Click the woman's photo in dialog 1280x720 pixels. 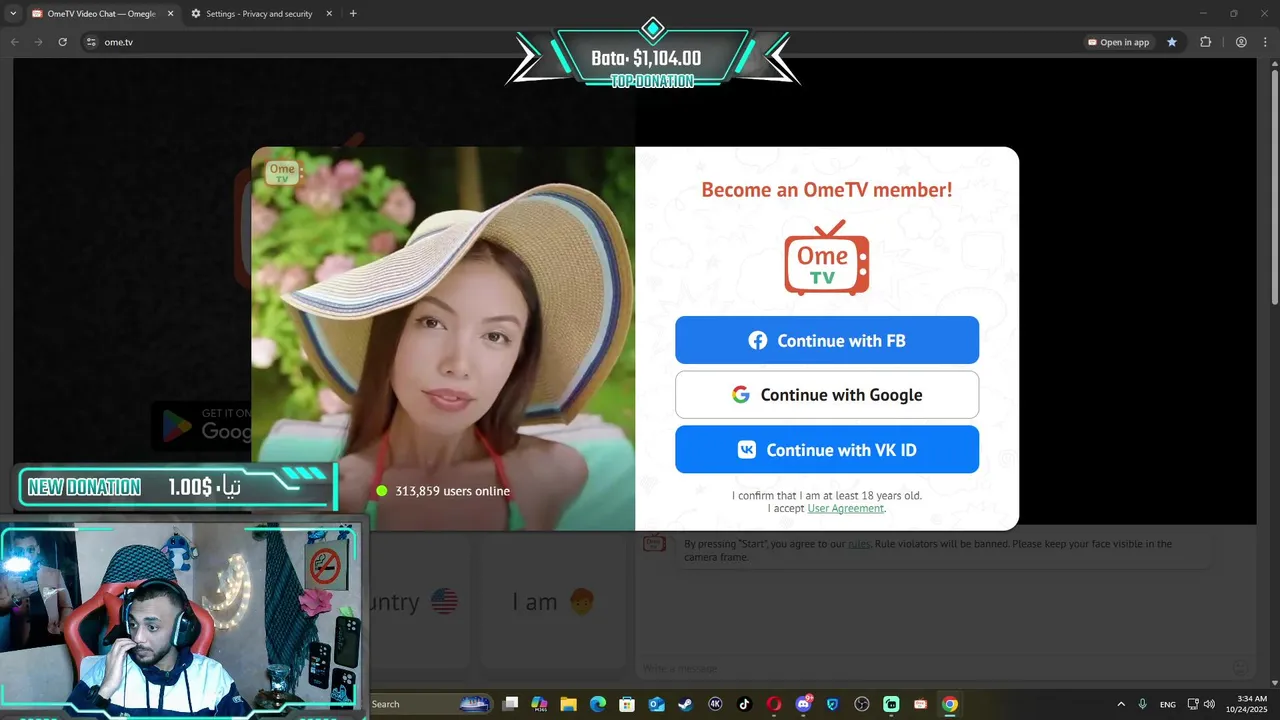[443, 338]
